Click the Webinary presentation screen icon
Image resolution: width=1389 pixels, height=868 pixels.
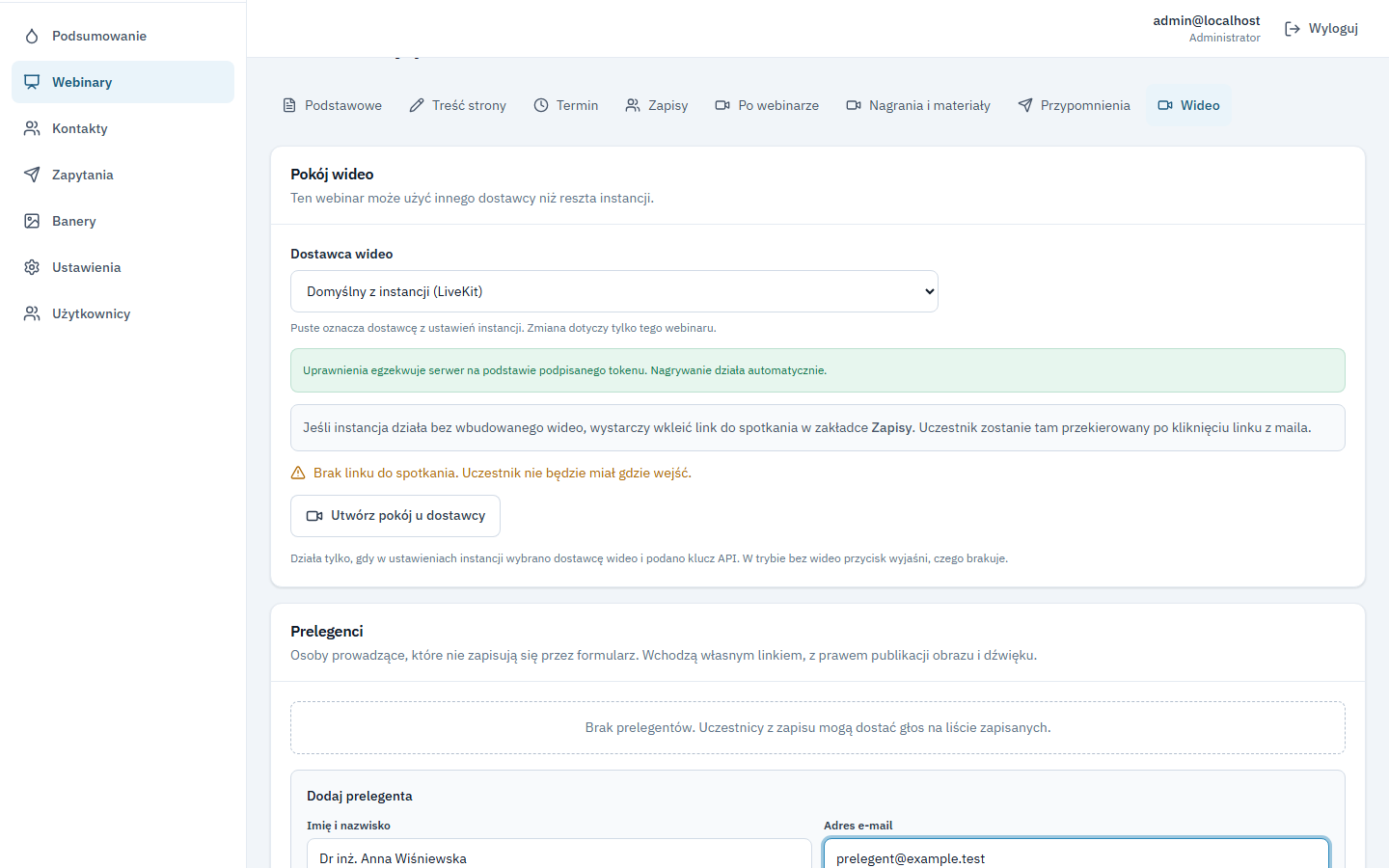coord(32,82)
